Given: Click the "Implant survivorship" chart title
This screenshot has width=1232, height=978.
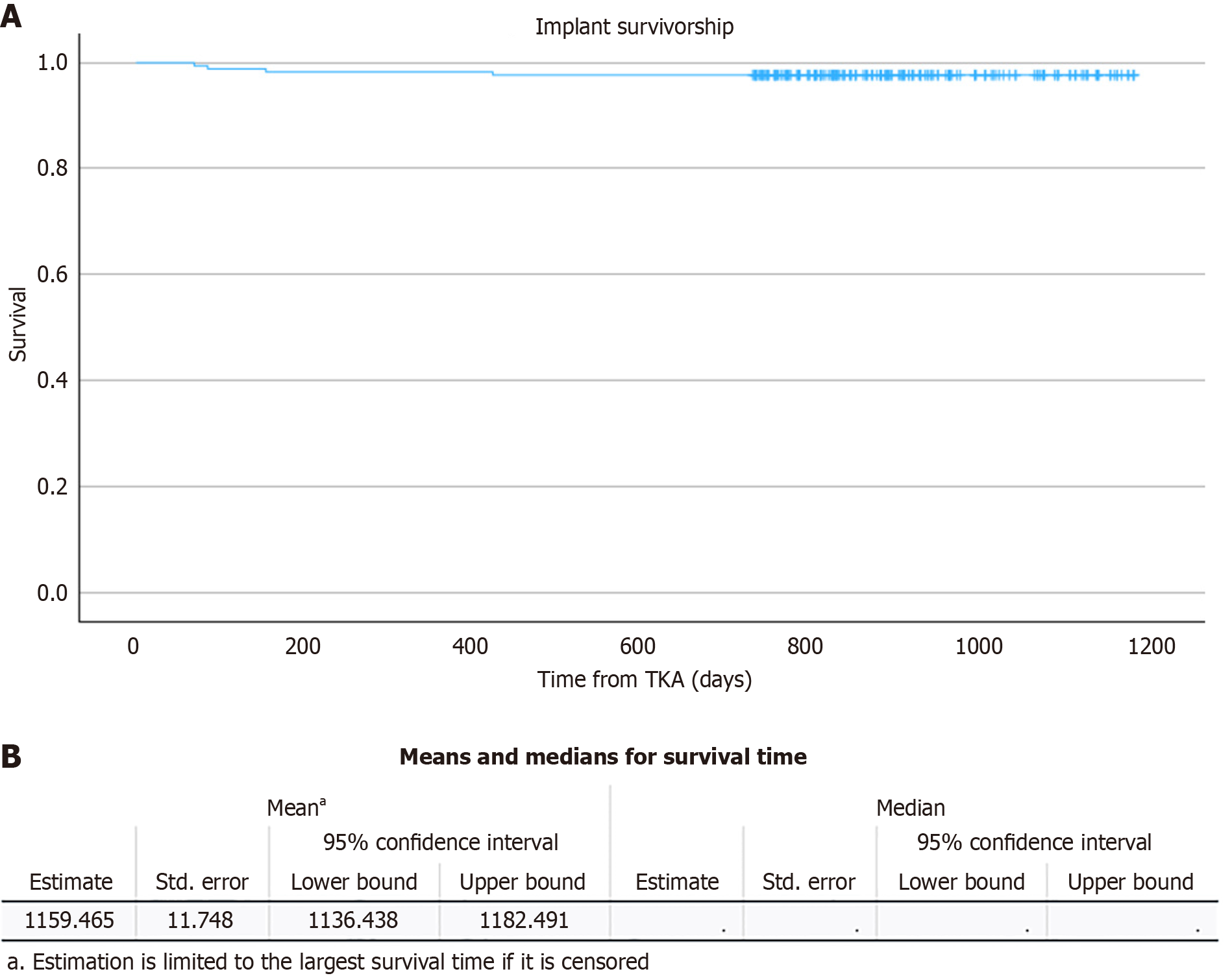Looking at the screenshot, I should (634, 27).
